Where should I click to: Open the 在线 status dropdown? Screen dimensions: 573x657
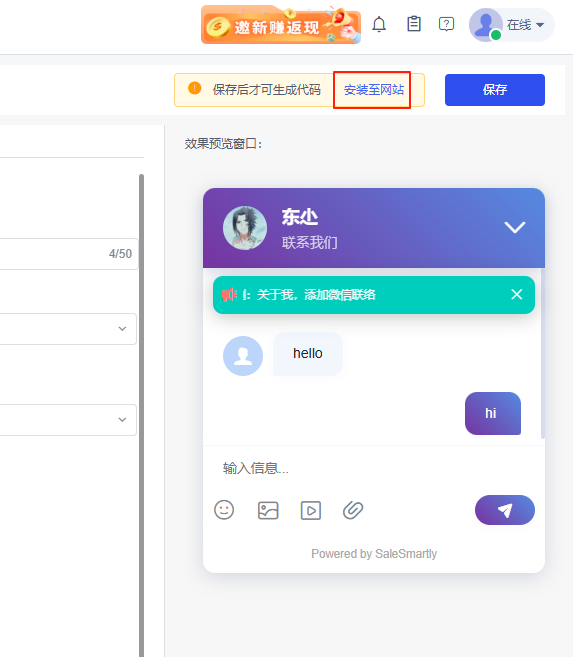[525, 25]
